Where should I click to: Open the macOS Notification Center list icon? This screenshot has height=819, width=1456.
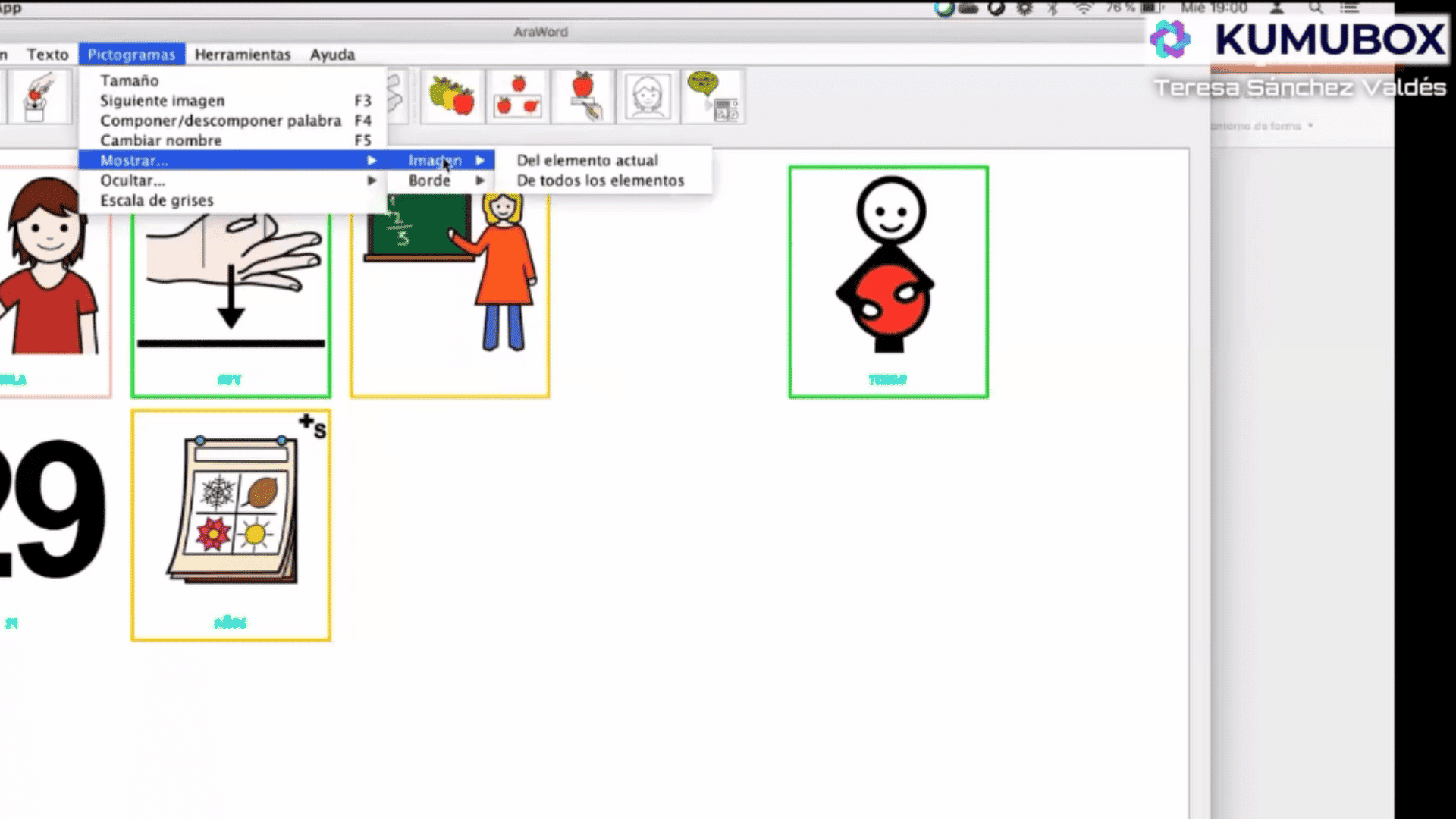click(1349, 8)
